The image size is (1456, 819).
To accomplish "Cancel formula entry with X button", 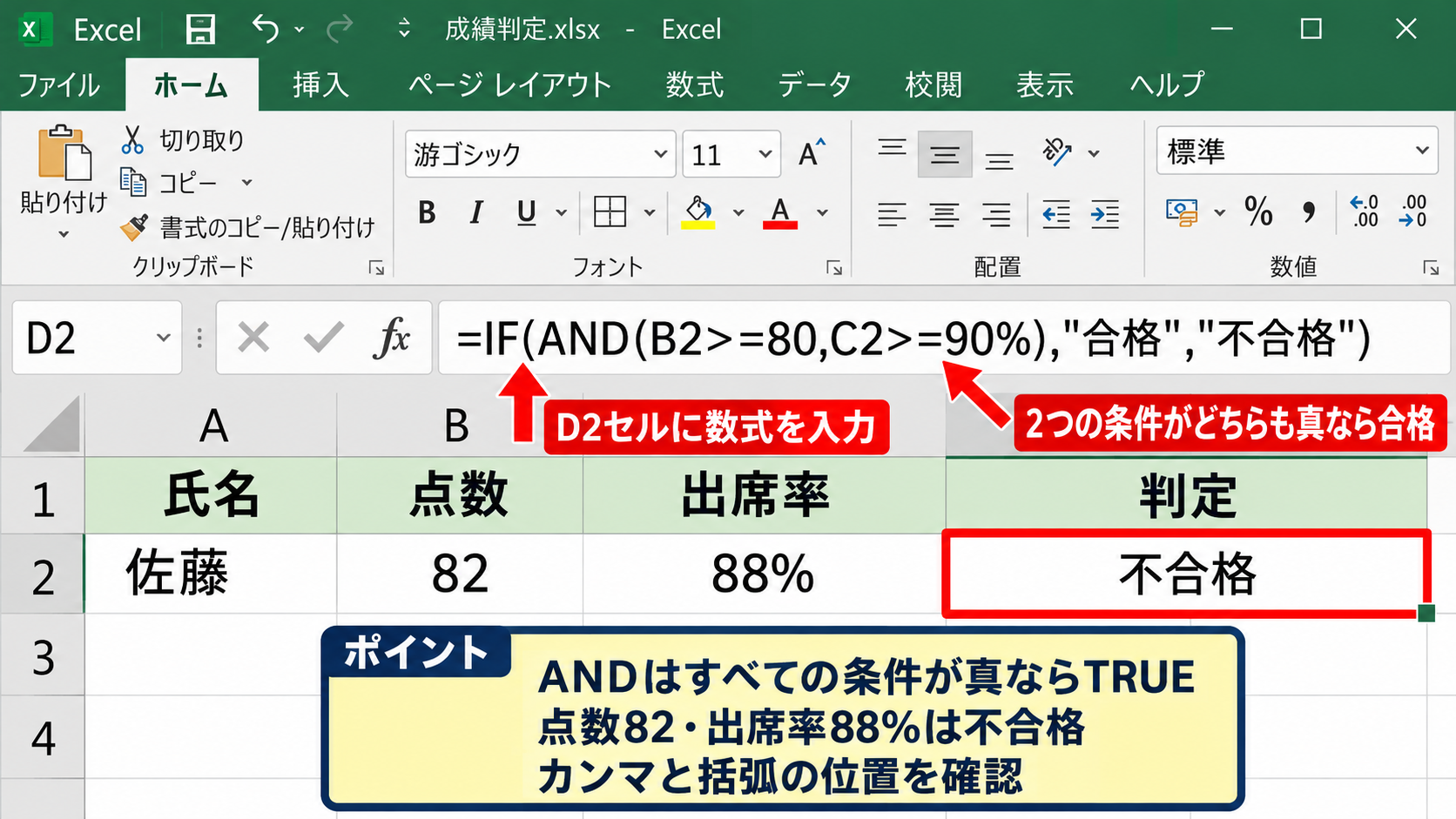I will pos(253,338).
